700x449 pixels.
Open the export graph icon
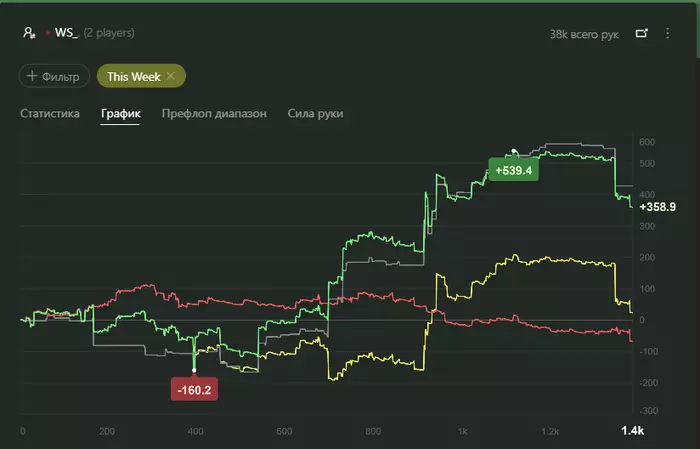[642, 33]
